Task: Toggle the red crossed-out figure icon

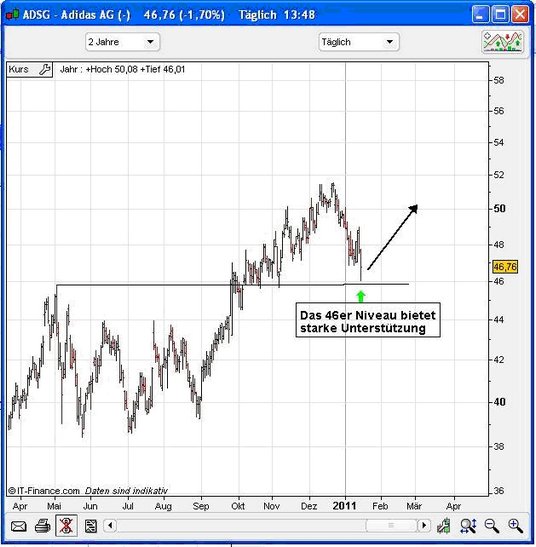Action: coord(66,525)
